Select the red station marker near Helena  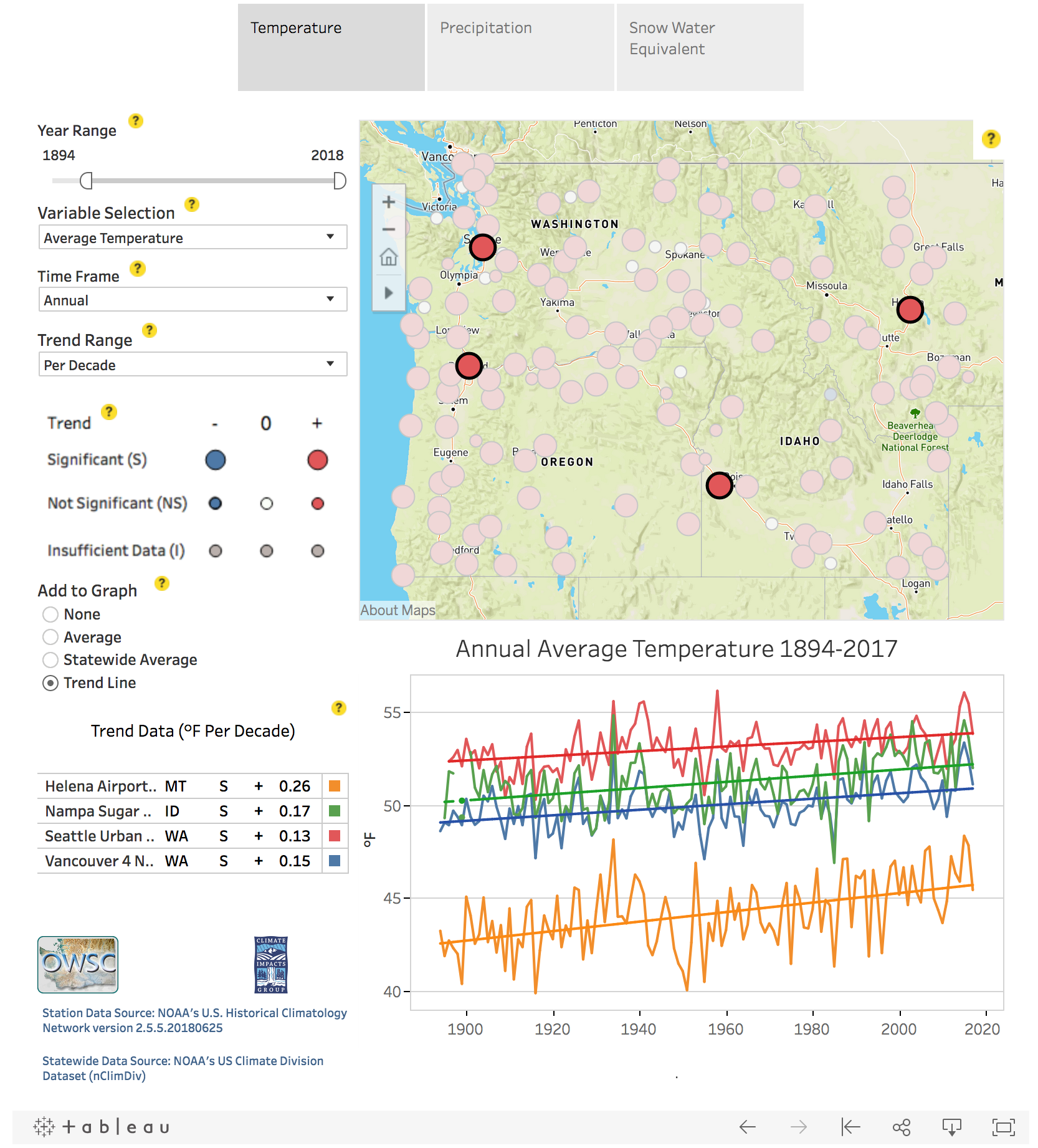click(910, 308)
